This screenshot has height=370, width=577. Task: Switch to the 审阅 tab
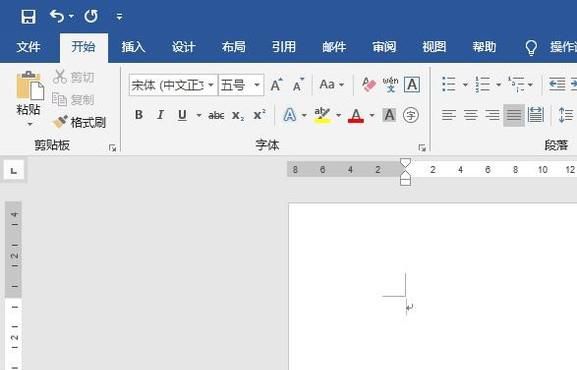coord(384,47)
